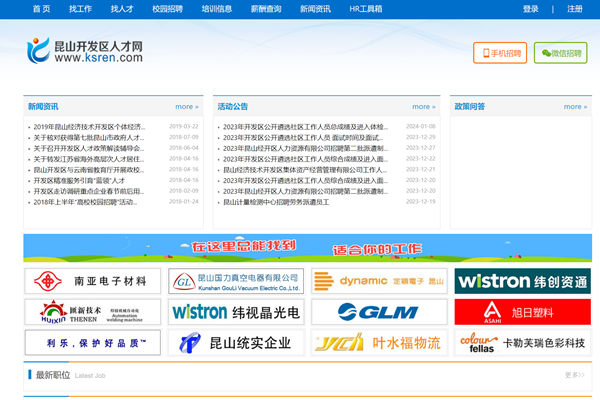Open news item 开发区精准服务引育"蓝领"人才
This screenshot has height=400, width=600.
click(x=79, y=180)
